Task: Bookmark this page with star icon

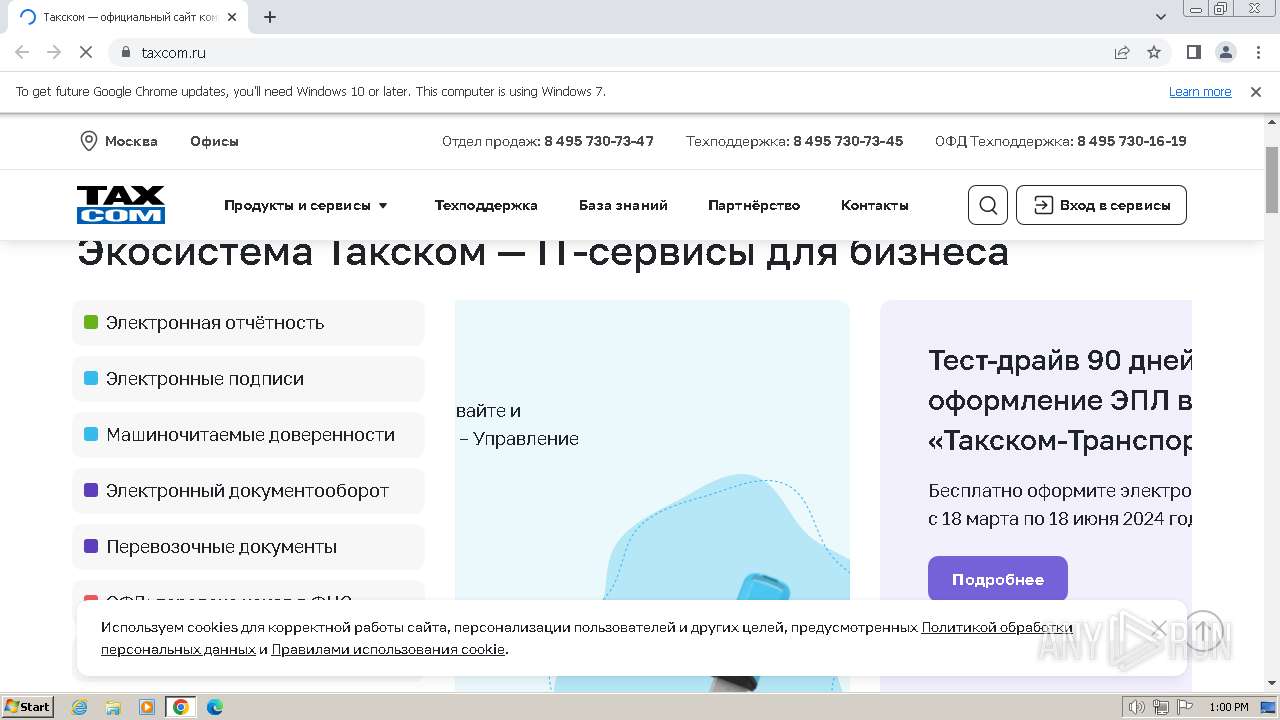Action: pos(1154,52)
